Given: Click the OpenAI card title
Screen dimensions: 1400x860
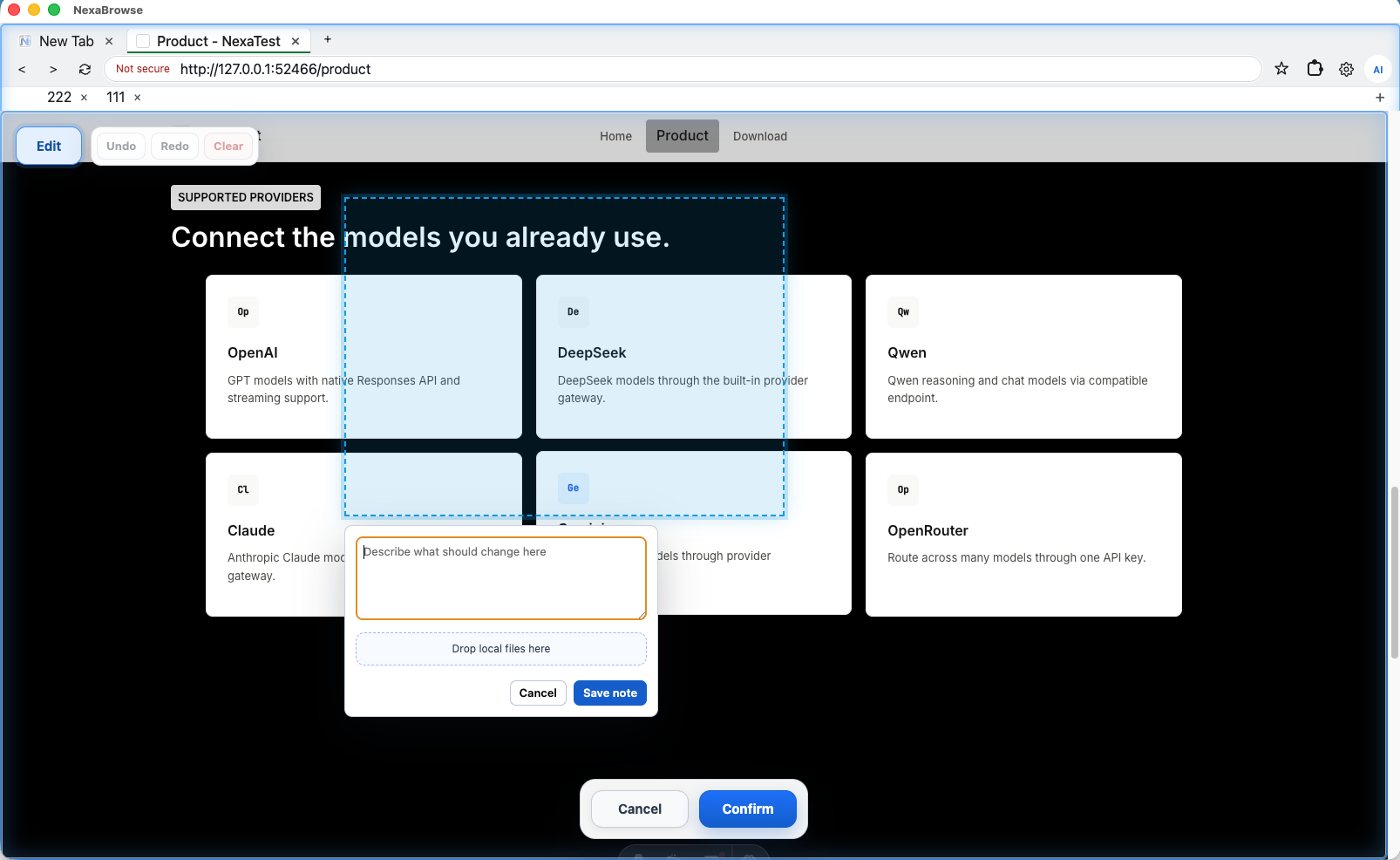Looking at the screenshot, I should pos(253,352).
